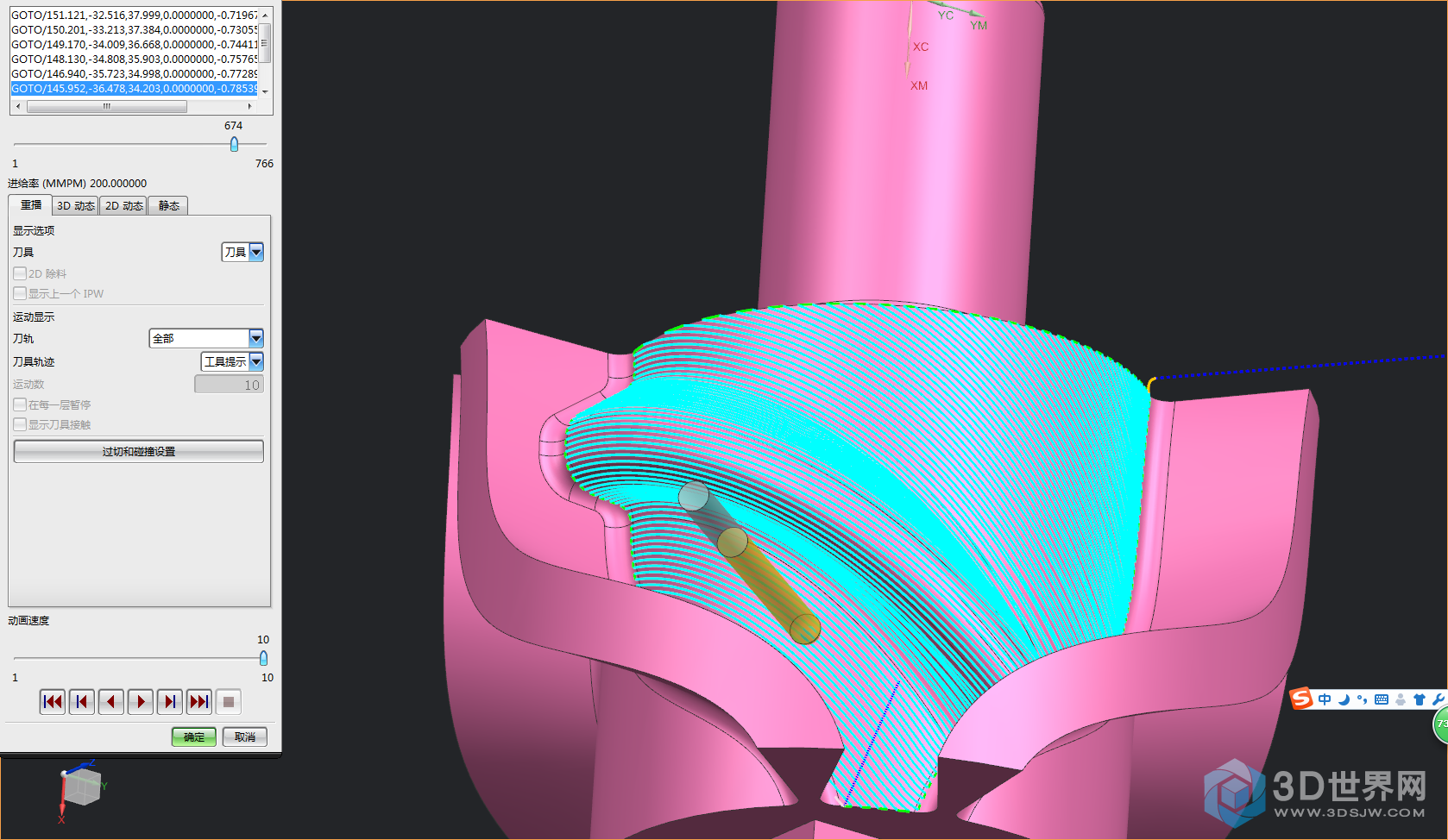This screenshot has width=1448, height=840.
Task: Open 过切和碰撞设置 button
Action: 139,451
